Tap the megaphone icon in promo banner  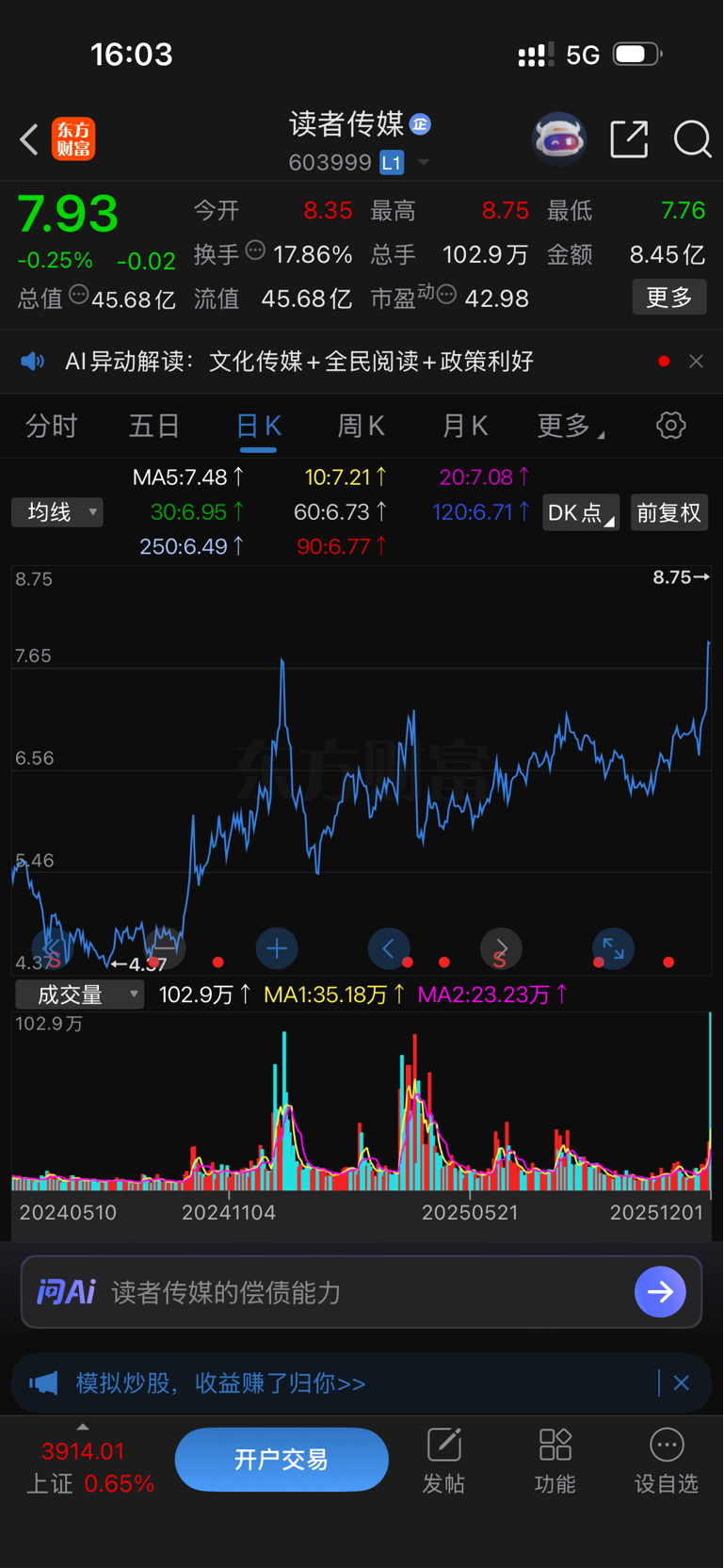tap(43, 1383)
